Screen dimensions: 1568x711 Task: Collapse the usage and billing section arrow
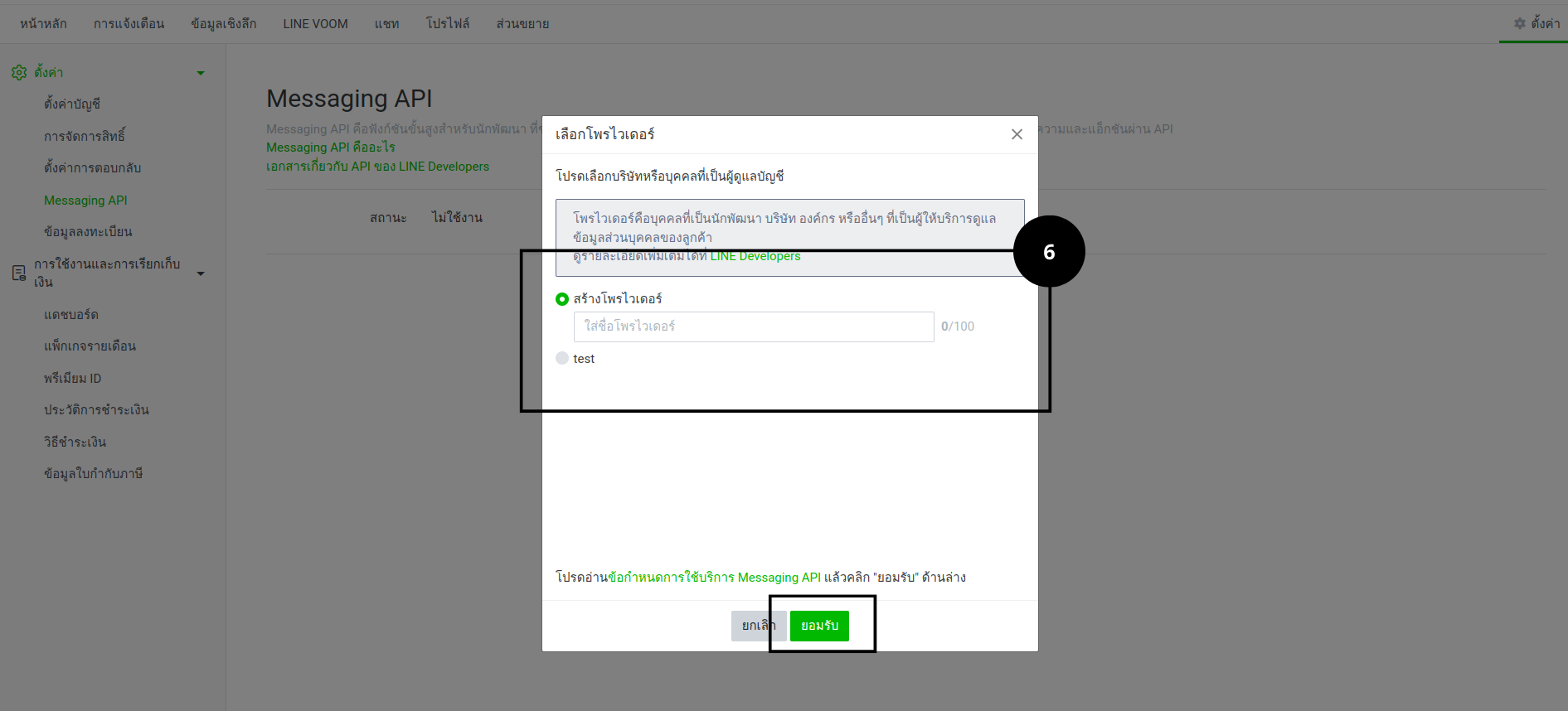click(x=201, y=273)
